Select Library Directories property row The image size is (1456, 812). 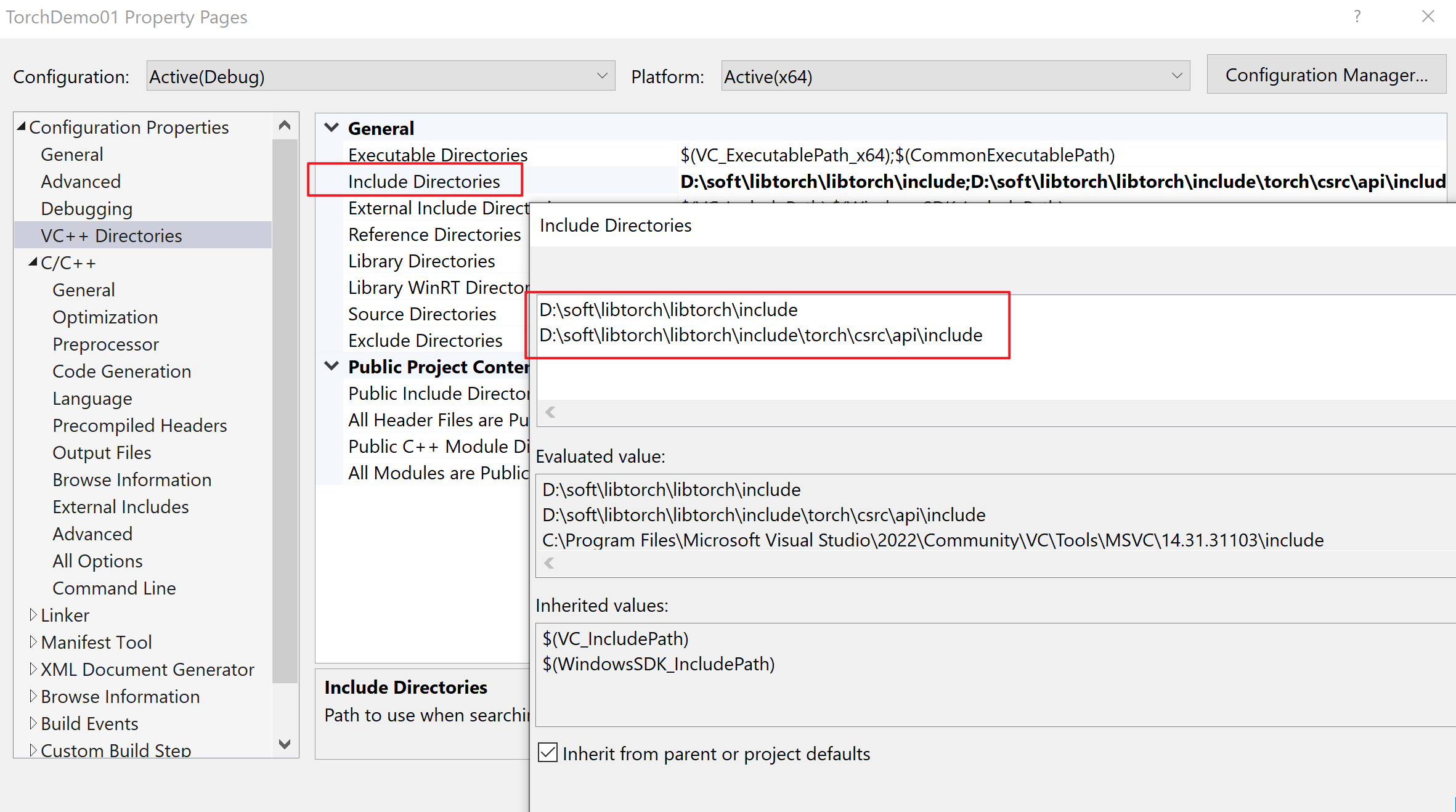[x=421, y=261]
